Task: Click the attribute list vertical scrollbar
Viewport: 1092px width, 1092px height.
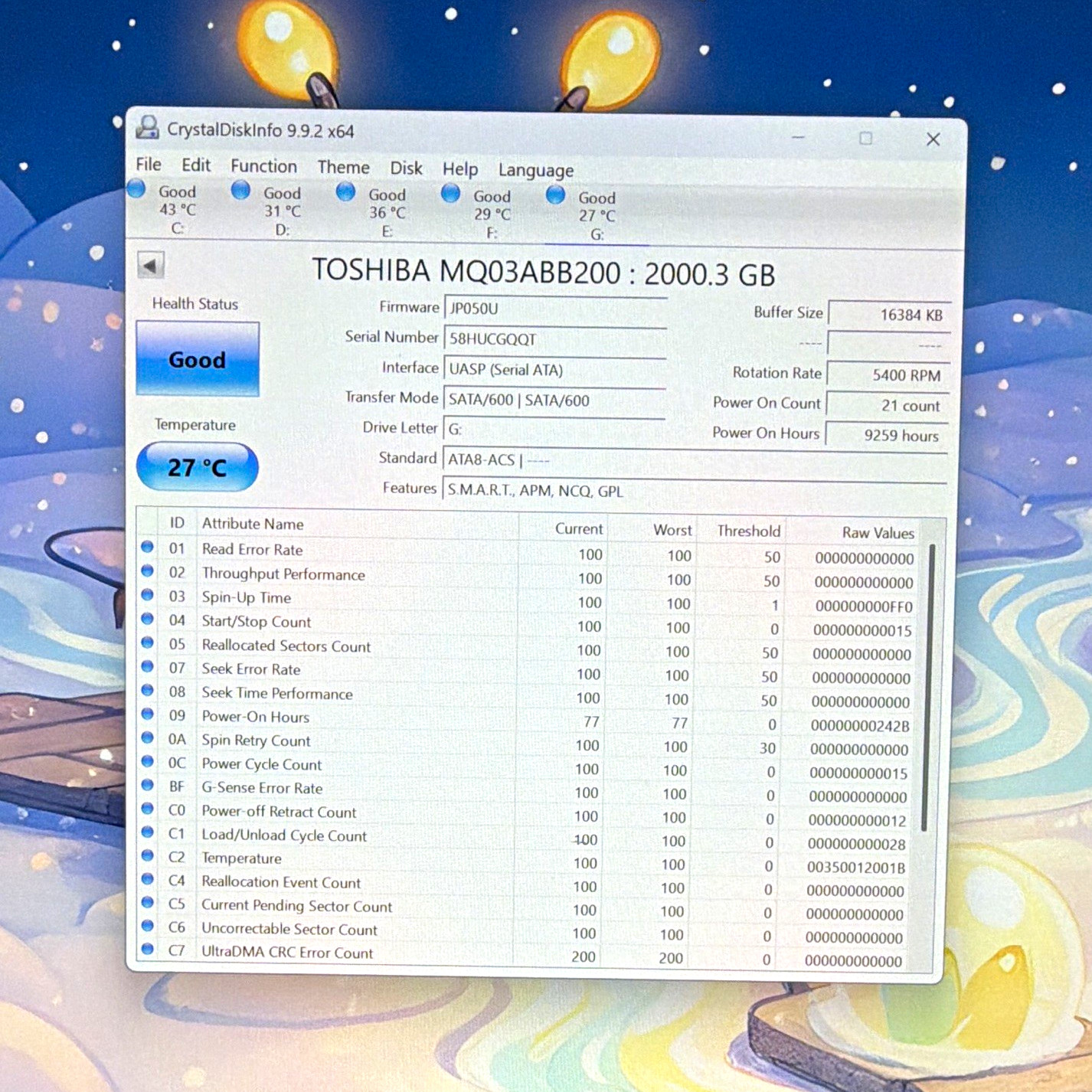Action: click(x=929, y=687)
